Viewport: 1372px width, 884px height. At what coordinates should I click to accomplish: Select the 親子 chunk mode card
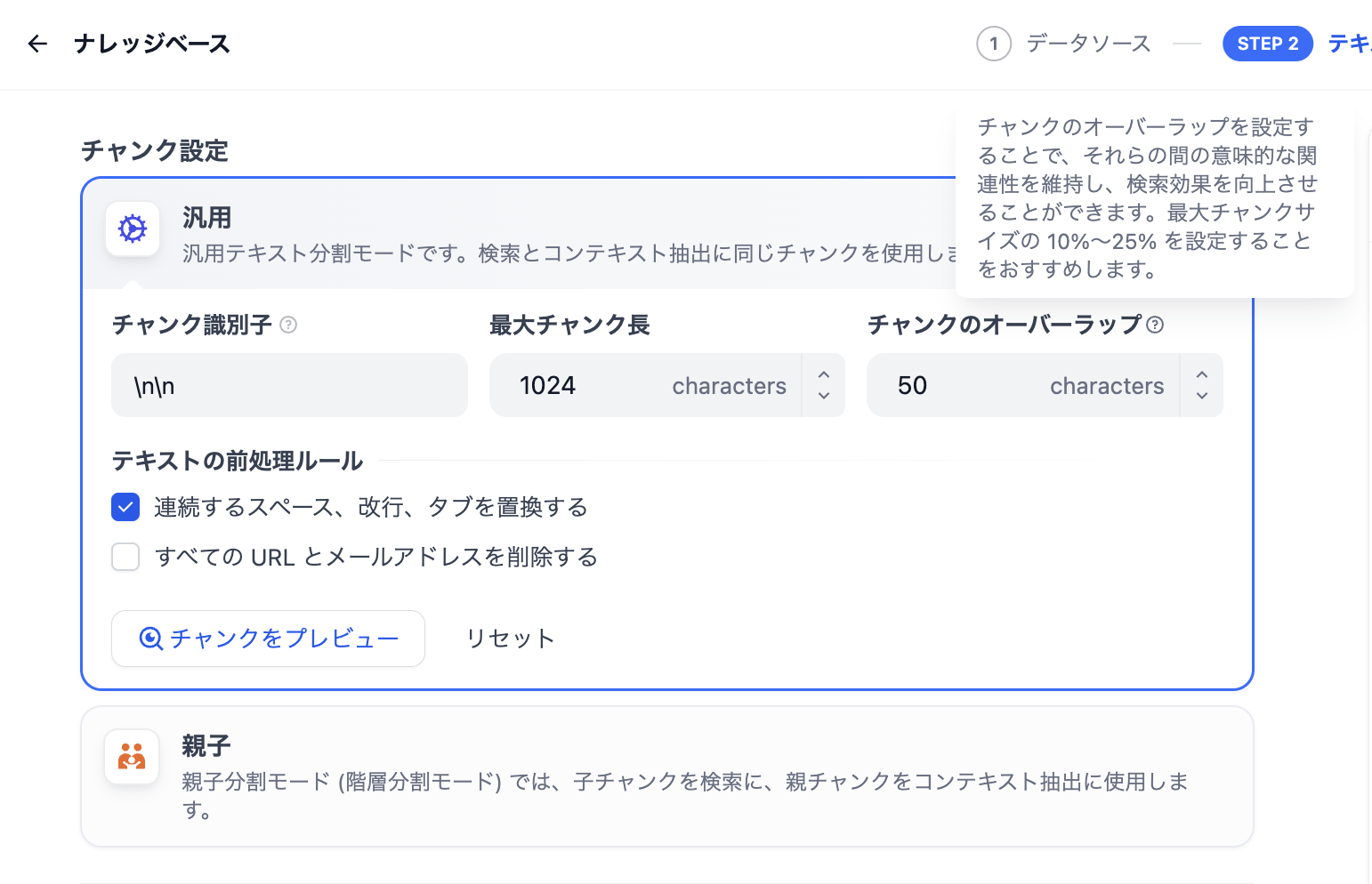pos(666,776)
